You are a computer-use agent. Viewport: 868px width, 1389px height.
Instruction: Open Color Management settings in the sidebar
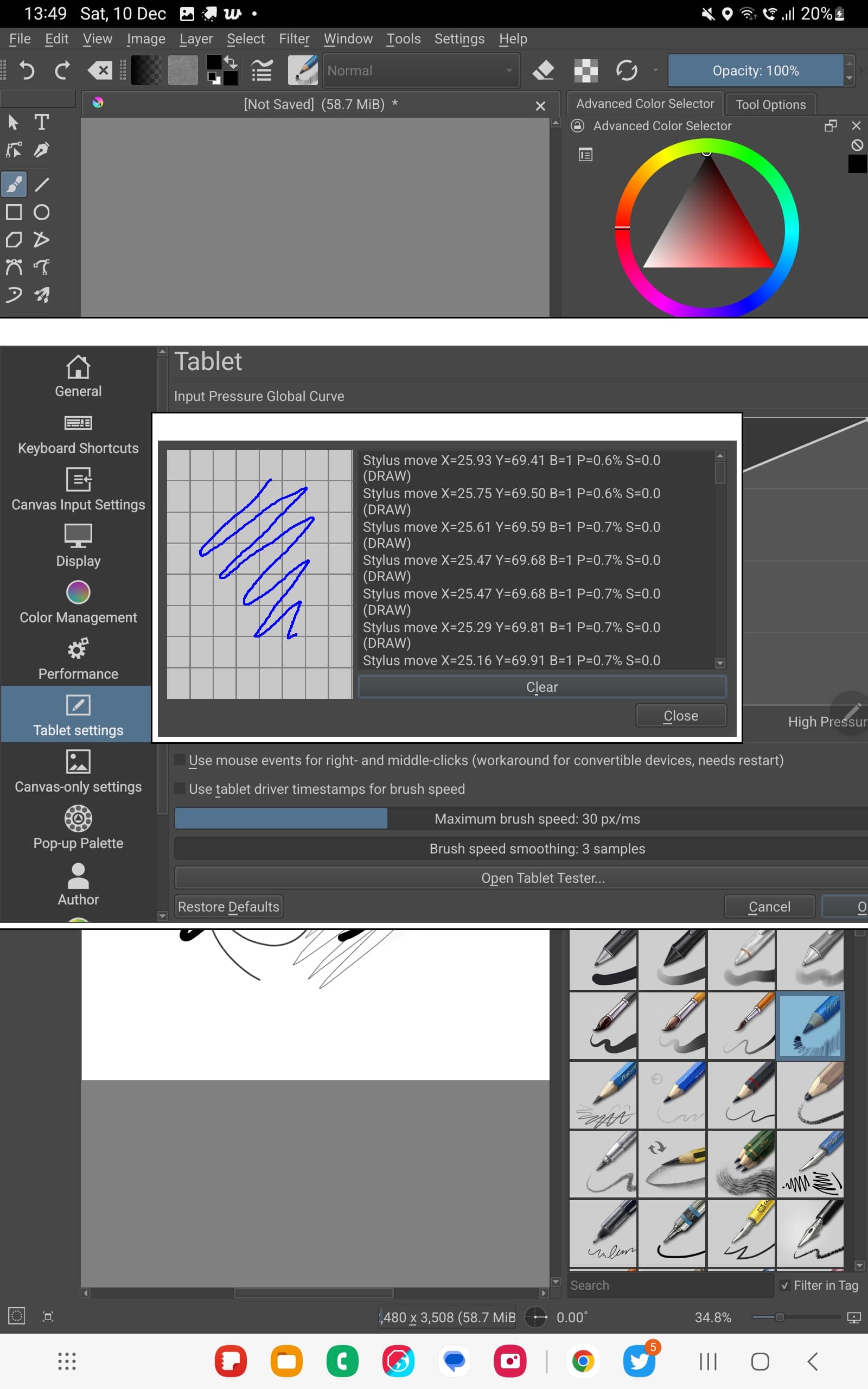78,603
